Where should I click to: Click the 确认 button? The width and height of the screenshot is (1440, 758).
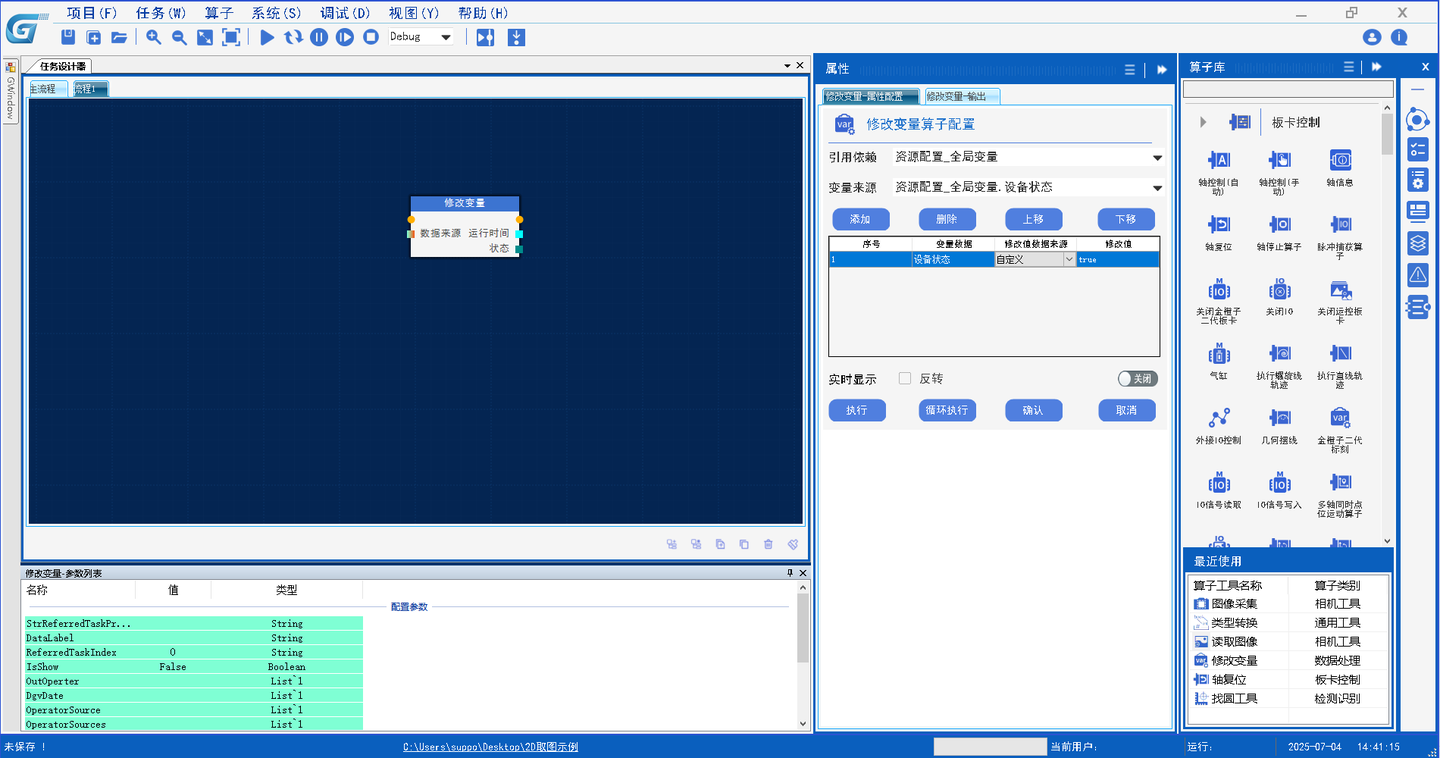(x=1033, y=410)
